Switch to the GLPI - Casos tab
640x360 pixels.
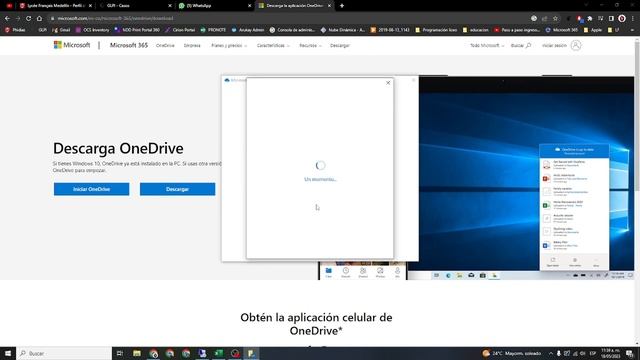134,6
